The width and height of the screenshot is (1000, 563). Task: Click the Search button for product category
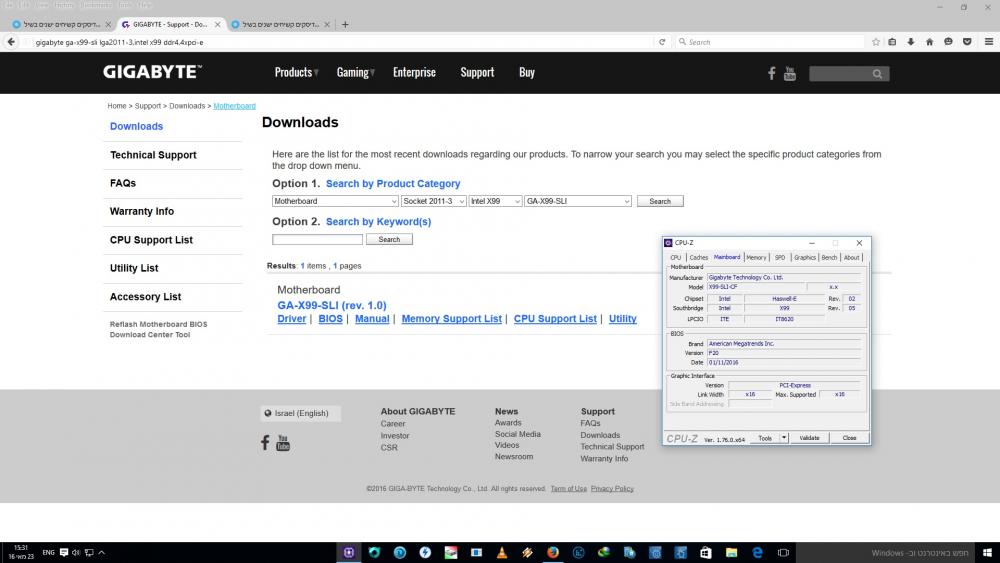coord(660,201)
